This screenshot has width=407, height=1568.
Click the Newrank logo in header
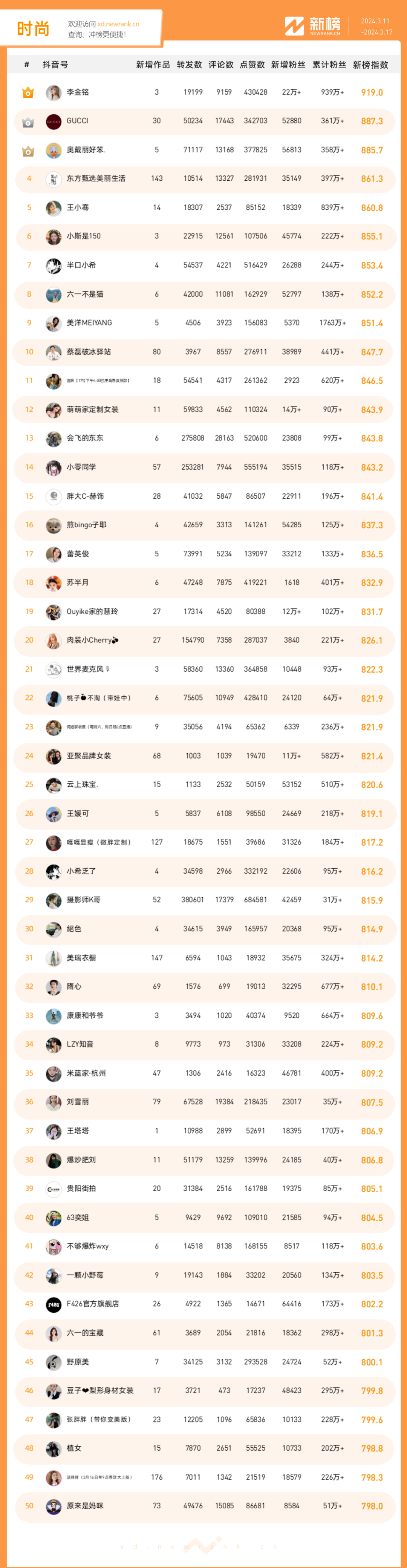coord(313,26)
